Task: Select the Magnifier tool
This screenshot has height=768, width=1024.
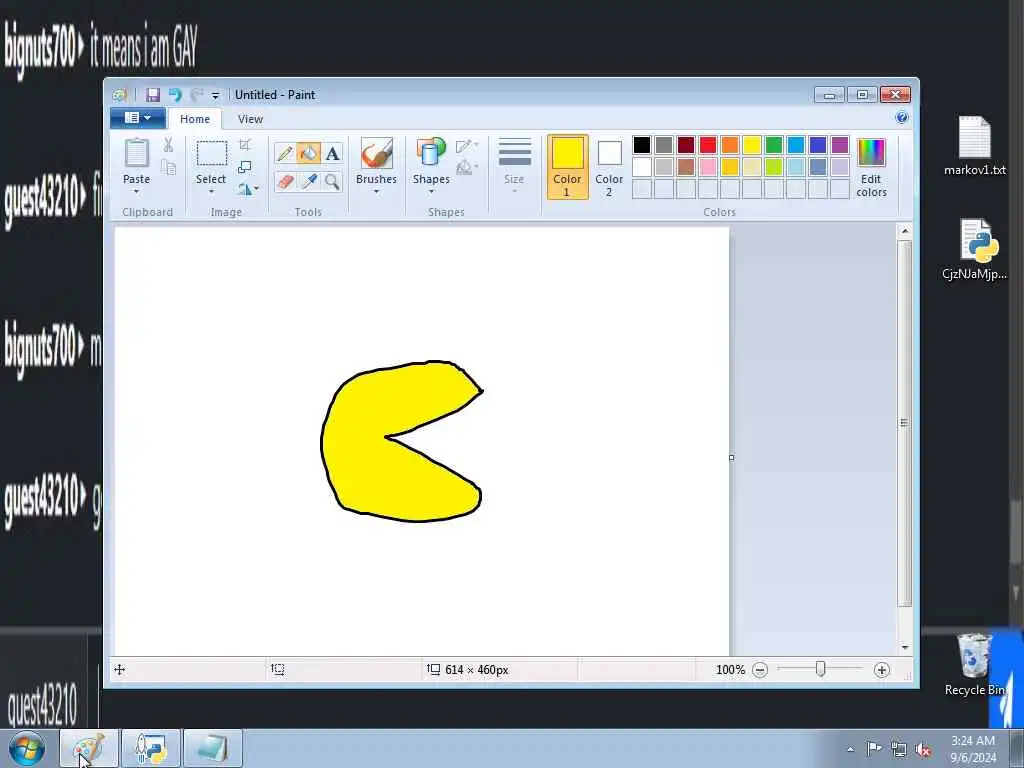Action: 332,181
